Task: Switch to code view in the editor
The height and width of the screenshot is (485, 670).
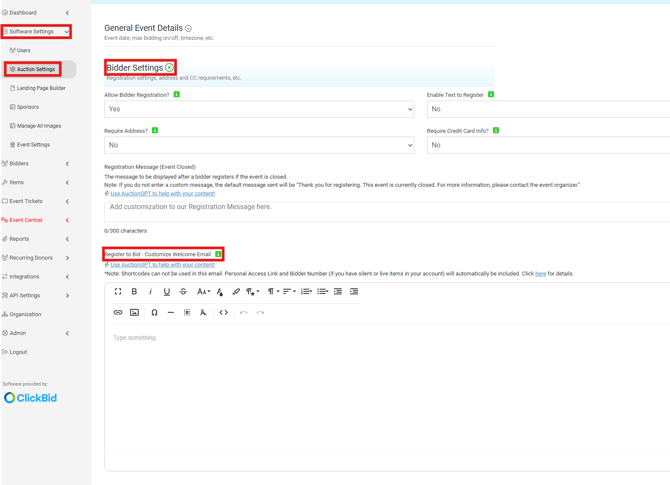Action: coord(223,313)
